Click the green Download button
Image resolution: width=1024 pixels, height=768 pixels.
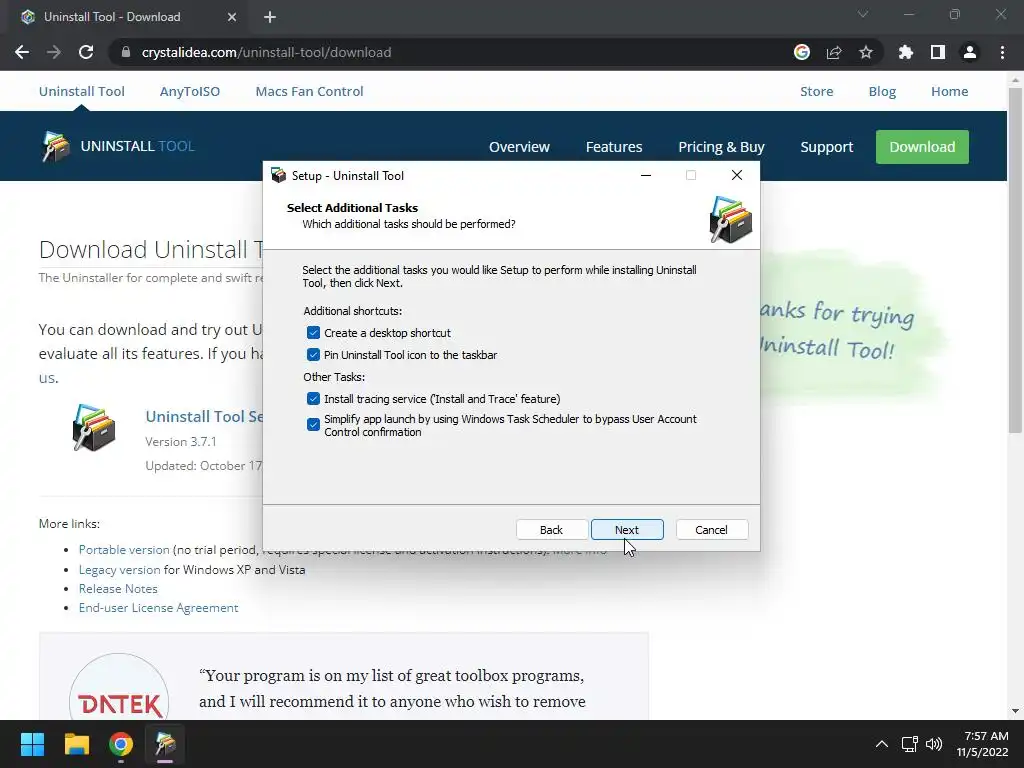(922, 147)
